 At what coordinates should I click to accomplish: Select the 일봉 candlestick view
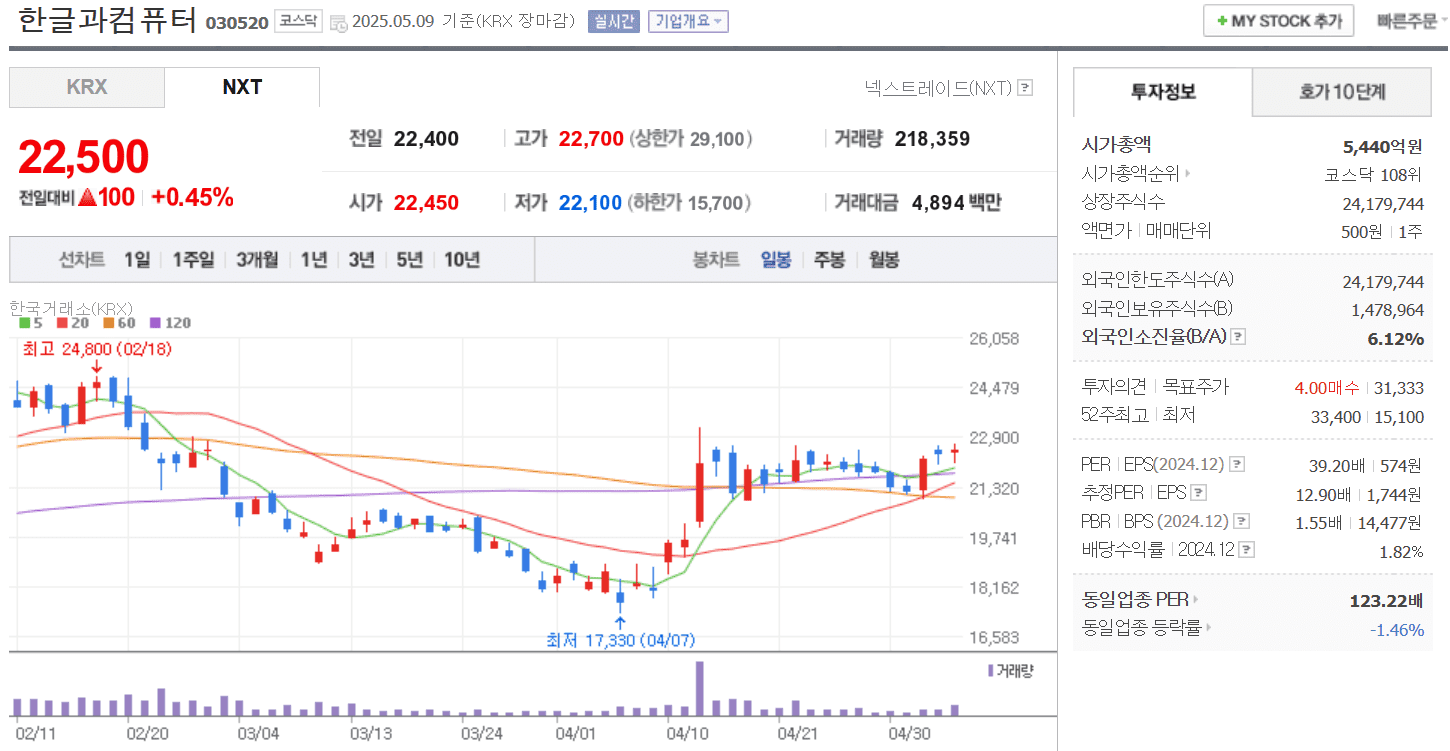[776, 260]
